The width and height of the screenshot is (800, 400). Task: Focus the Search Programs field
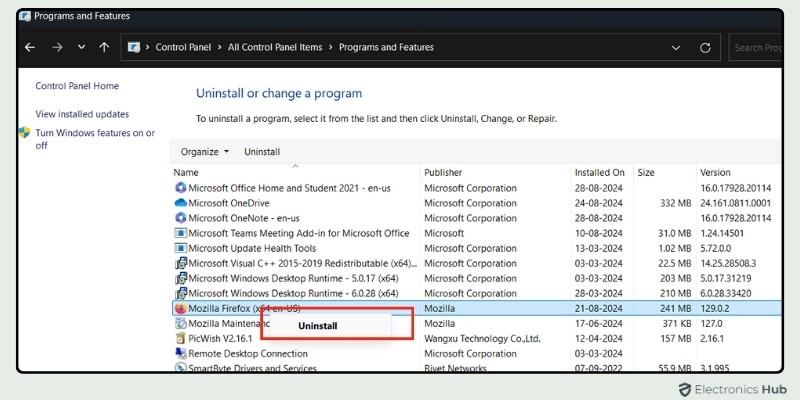[755, 47]
